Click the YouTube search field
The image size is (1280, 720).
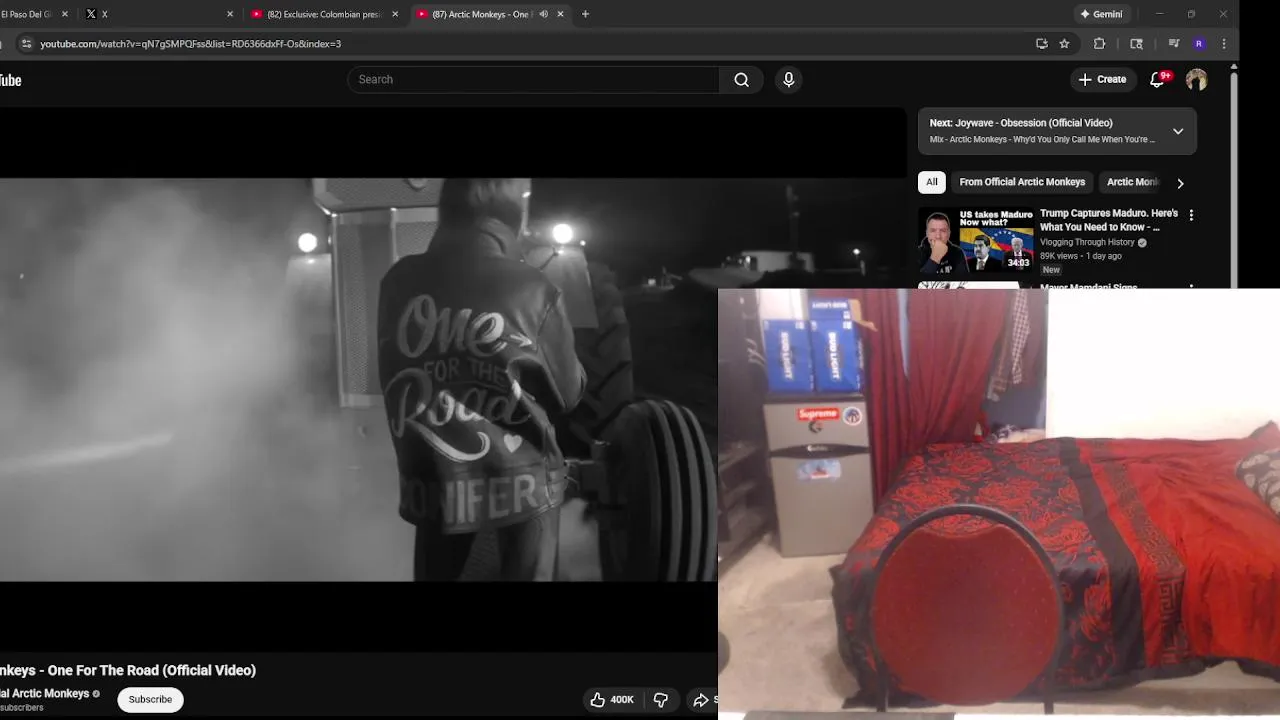tap(533, 80)
